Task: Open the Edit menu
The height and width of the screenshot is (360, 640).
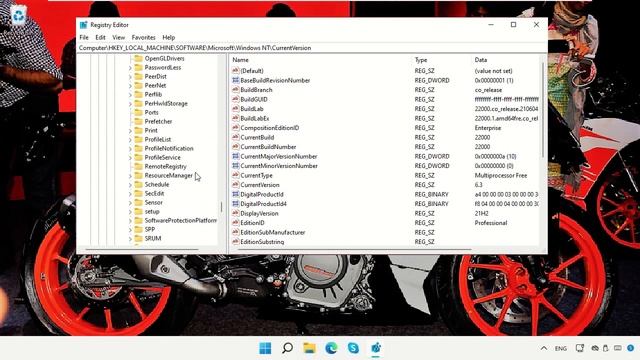Action: click(x=100, y=37)
